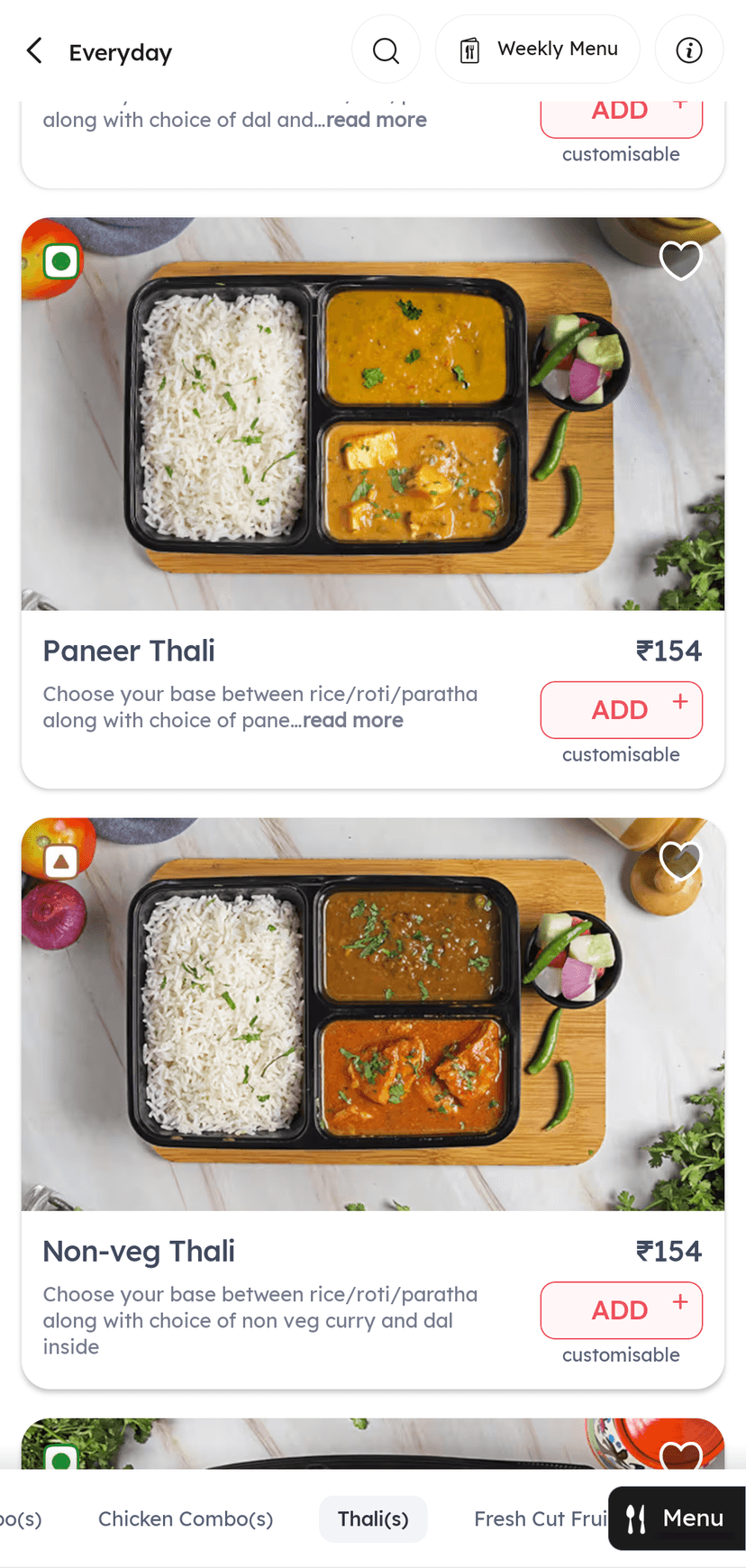The width and height of the screenshot is (746, 1568).
Task: Switch to Chicken Combo(s) tab
Action: click(186, 1518)
